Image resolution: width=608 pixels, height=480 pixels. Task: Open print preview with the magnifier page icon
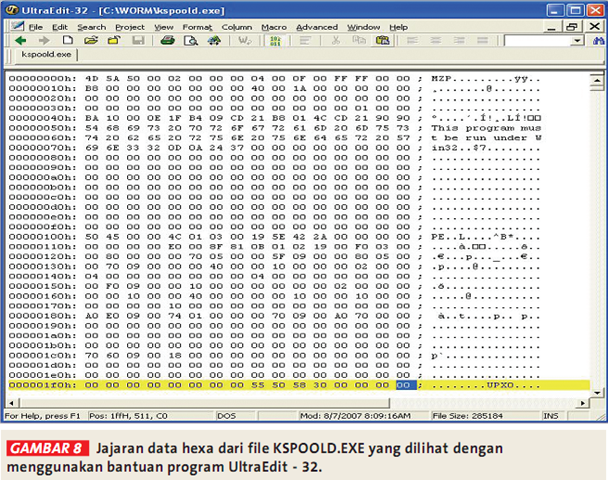pos(191,40)
